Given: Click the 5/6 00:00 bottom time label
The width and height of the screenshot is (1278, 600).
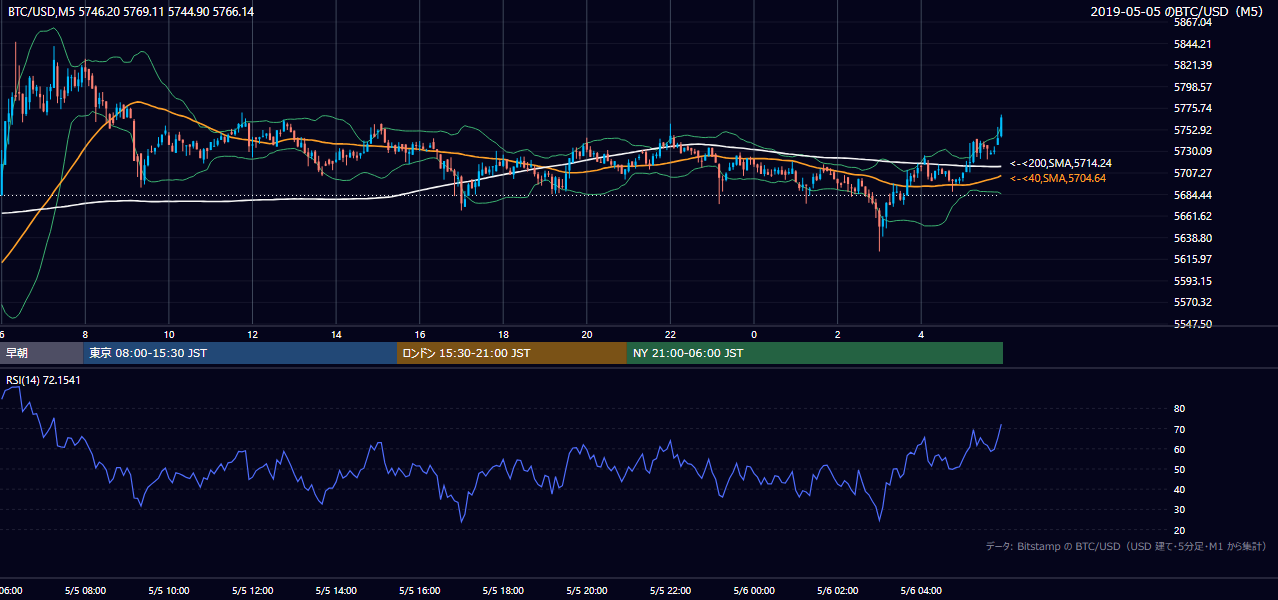Looking at the screenshot, I should point(754,591).
